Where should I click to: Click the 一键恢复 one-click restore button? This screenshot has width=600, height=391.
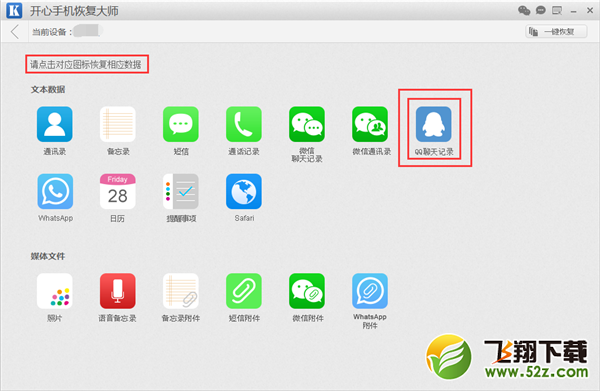[x=556, y=31]
